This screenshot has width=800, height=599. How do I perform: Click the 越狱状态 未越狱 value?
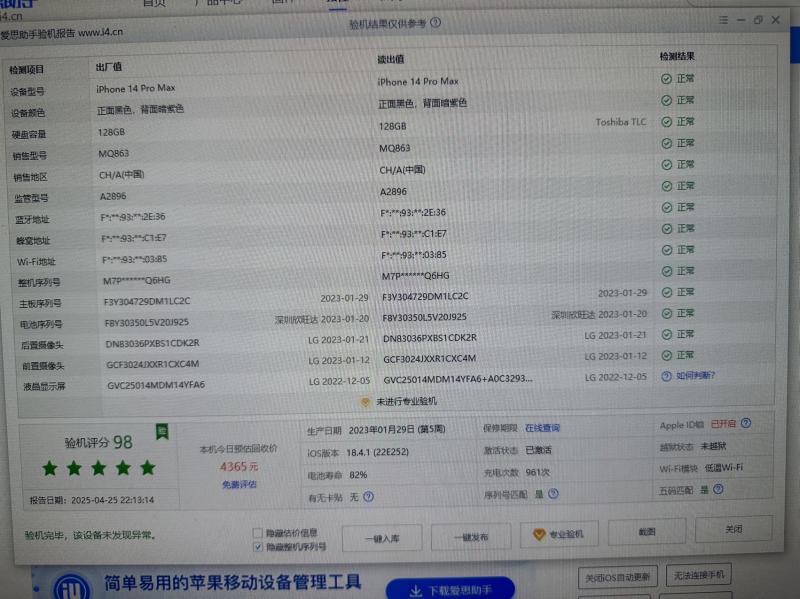click(x=713, y=446)
